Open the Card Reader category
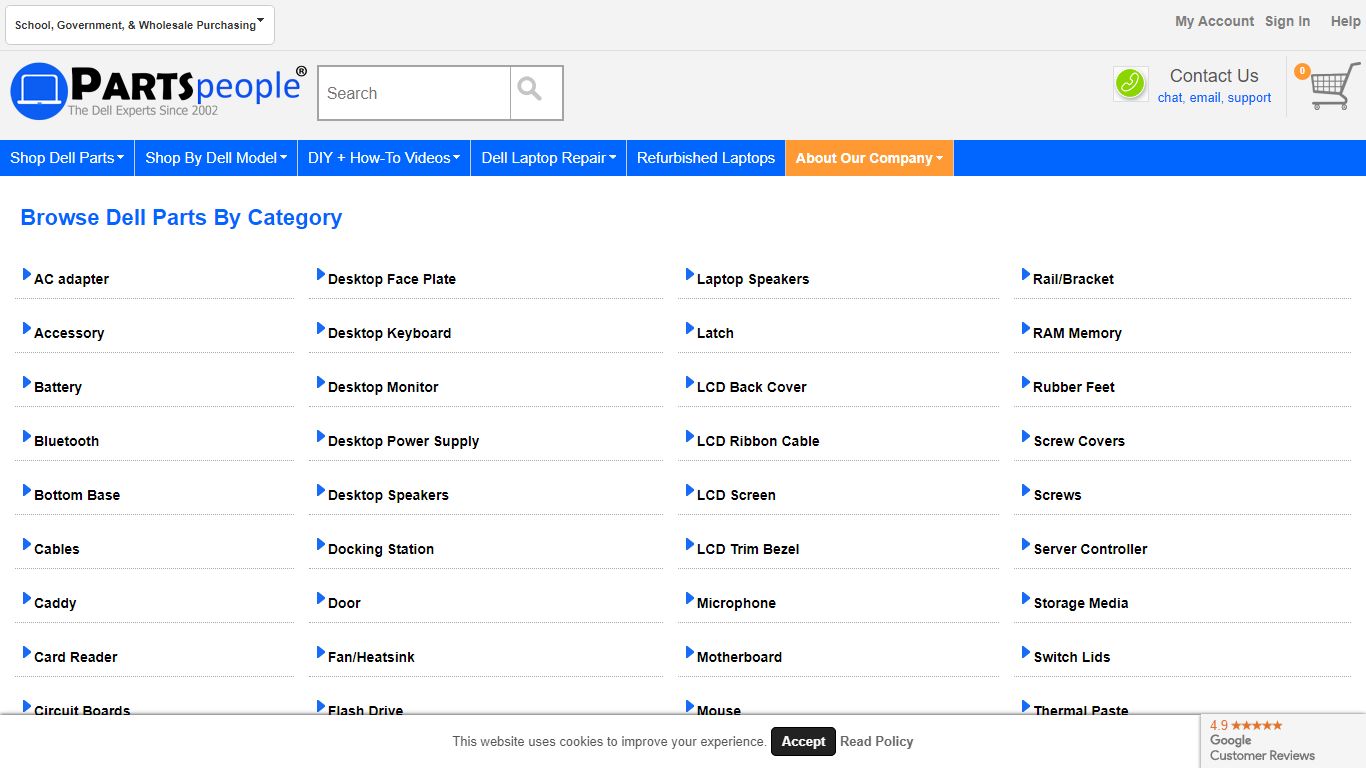The image size is (1366, 768). point(76,657)
